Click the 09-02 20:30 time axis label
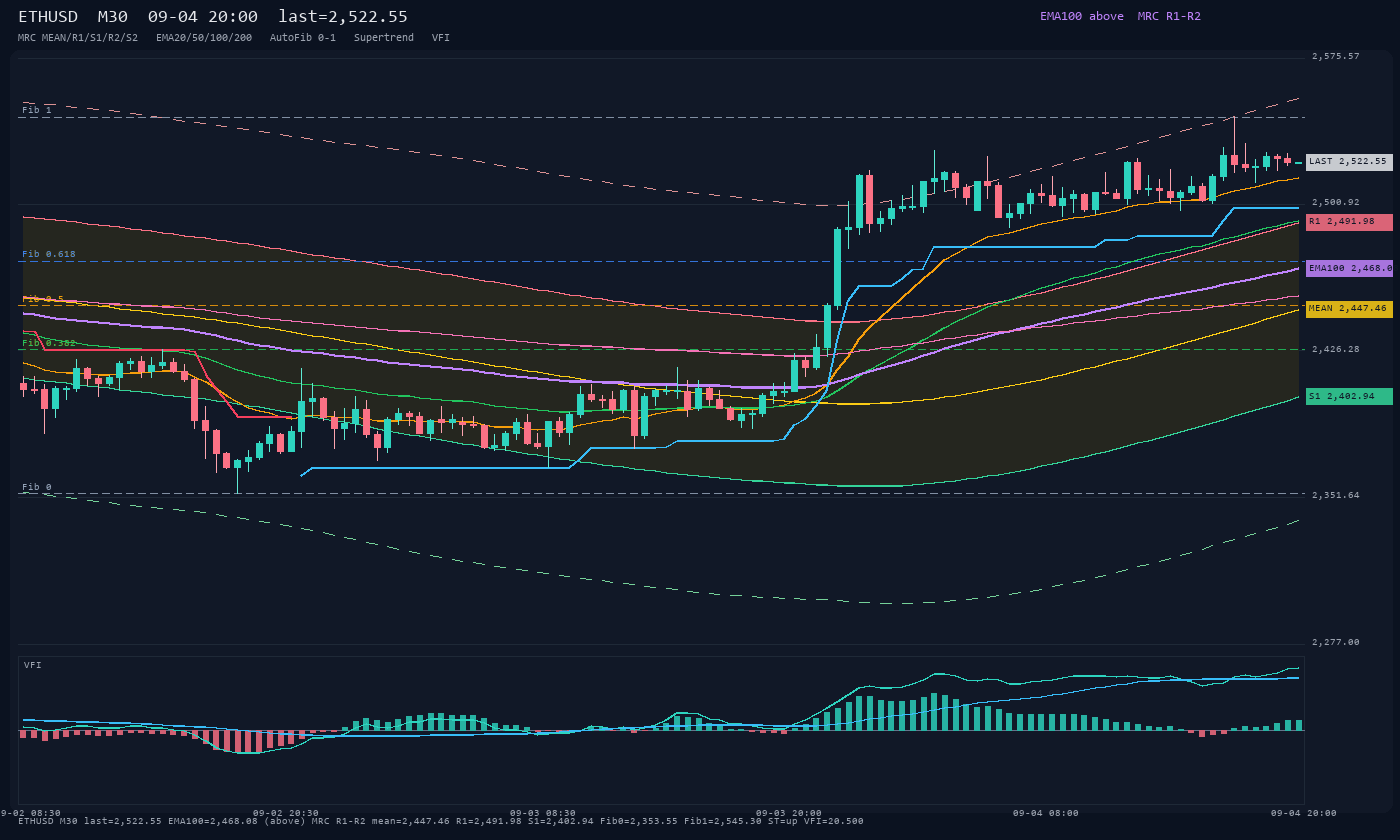This screenshot has height=840, width=1400. [286, 813]
